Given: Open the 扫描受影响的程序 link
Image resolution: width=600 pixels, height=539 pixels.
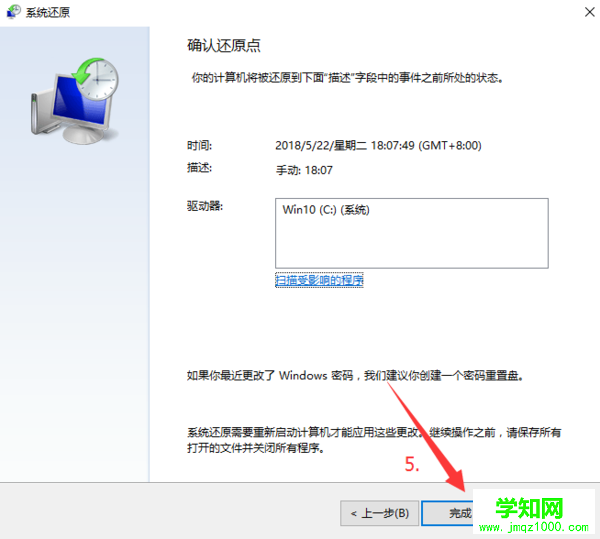Looking at the screenshot, I should (x=319, y=280).
